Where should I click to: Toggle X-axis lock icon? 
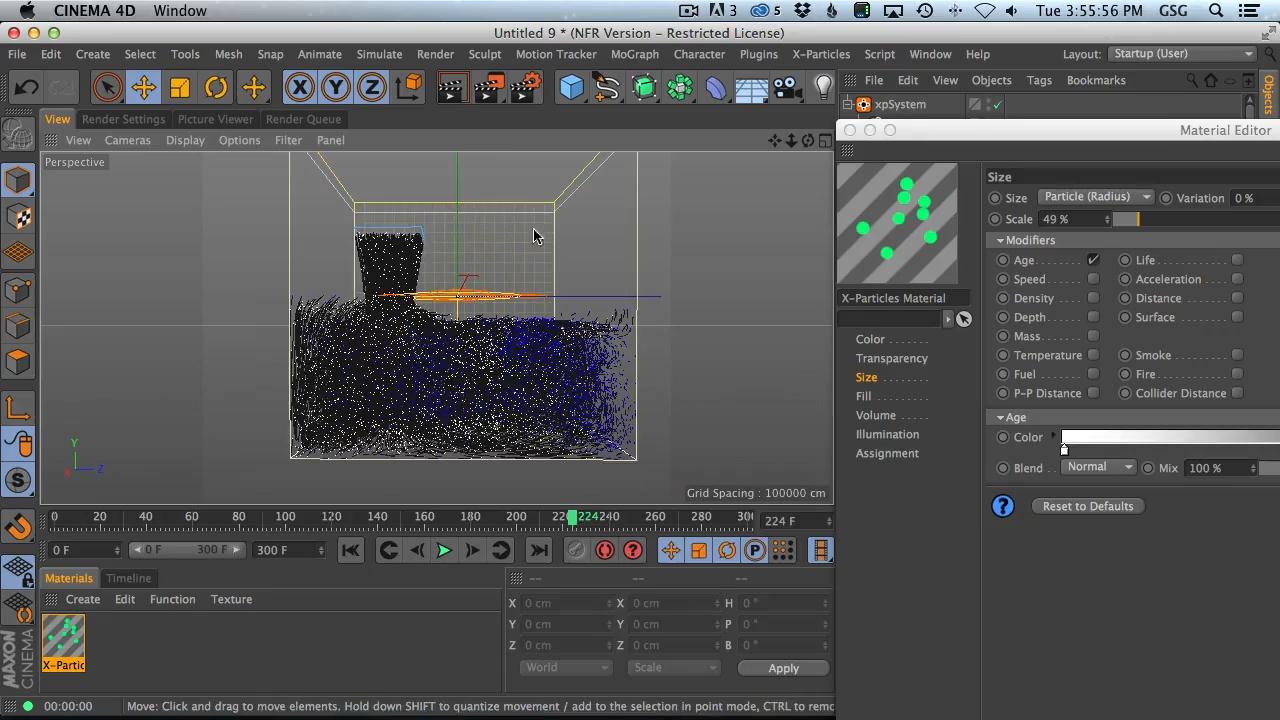click(299, 88)
